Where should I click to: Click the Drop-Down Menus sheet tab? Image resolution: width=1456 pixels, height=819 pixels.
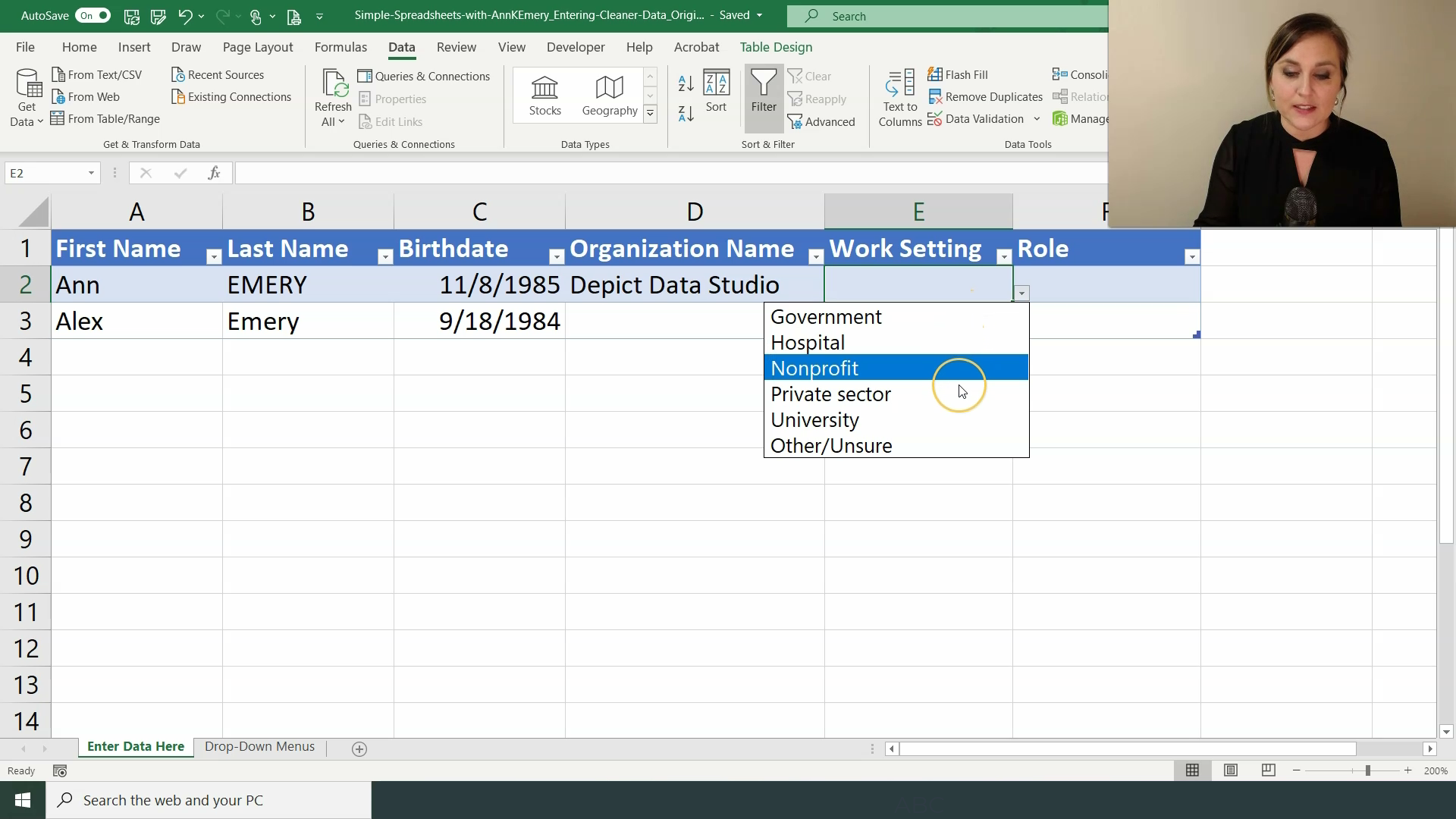pyautogui.click(x=259, y=746)
